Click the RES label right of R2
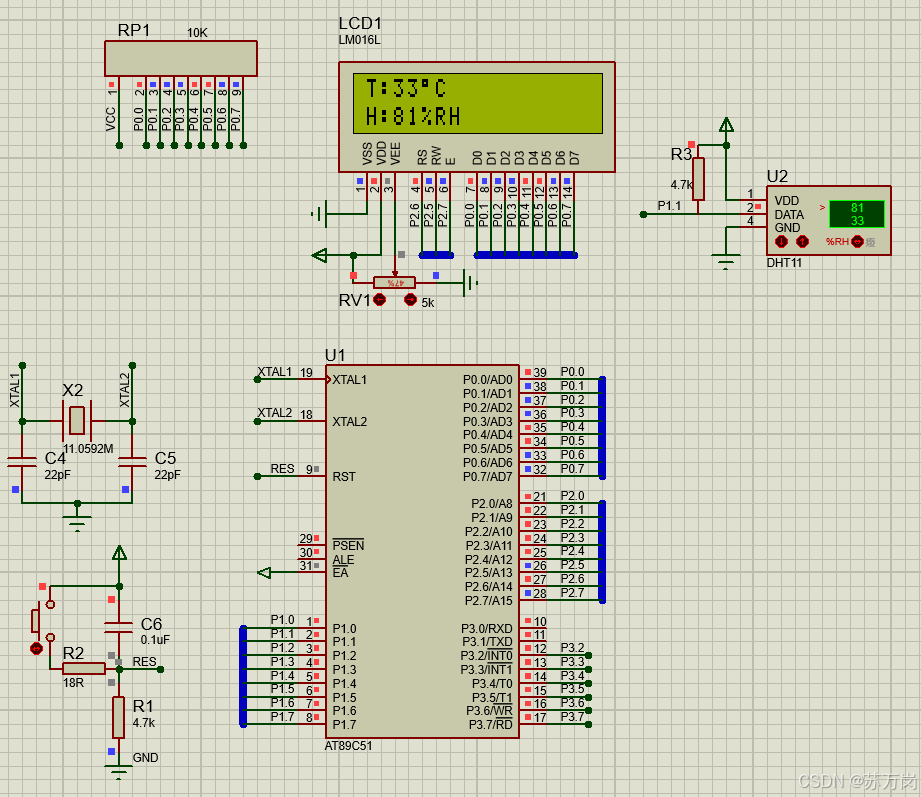This screenshot has width=921, height=797. [144, 662]
